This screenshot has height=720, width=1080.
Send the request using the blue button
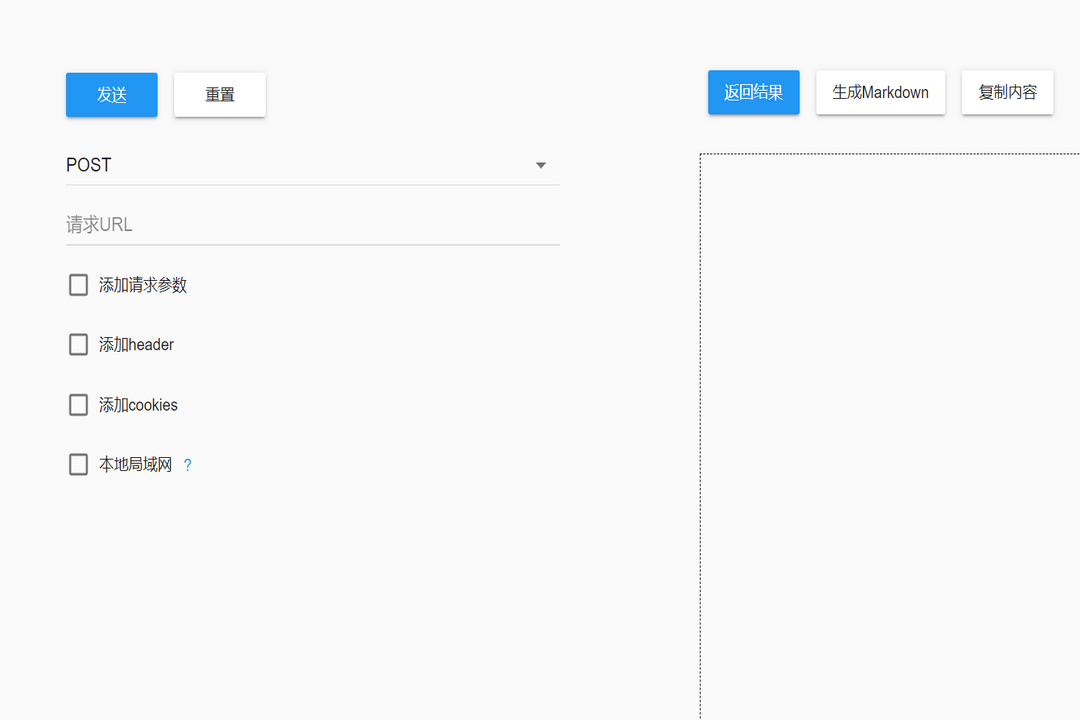111,94
